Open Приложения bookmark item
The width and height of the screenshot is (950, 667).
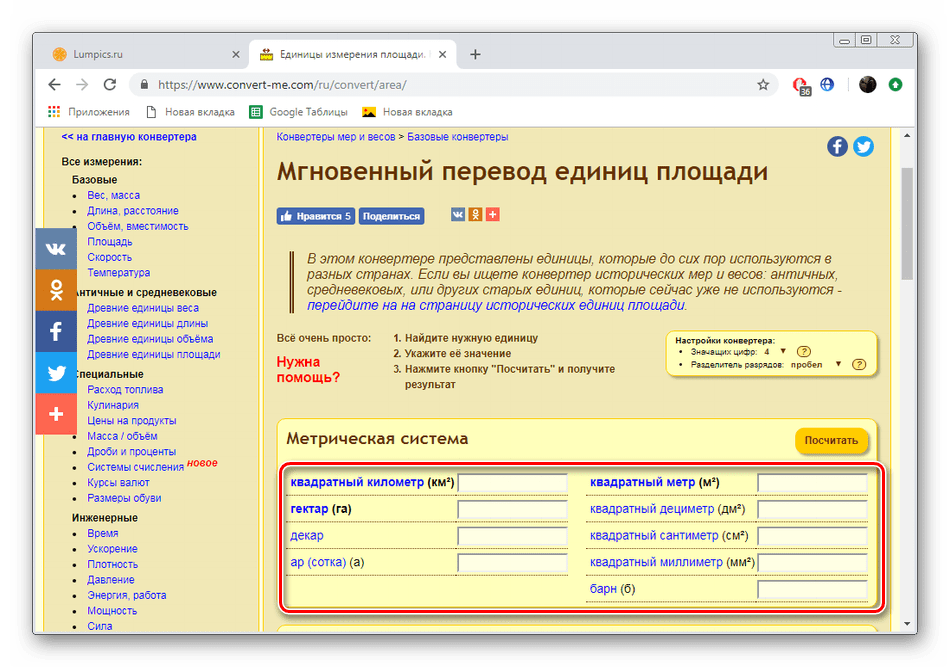click(x=88, y=112)
